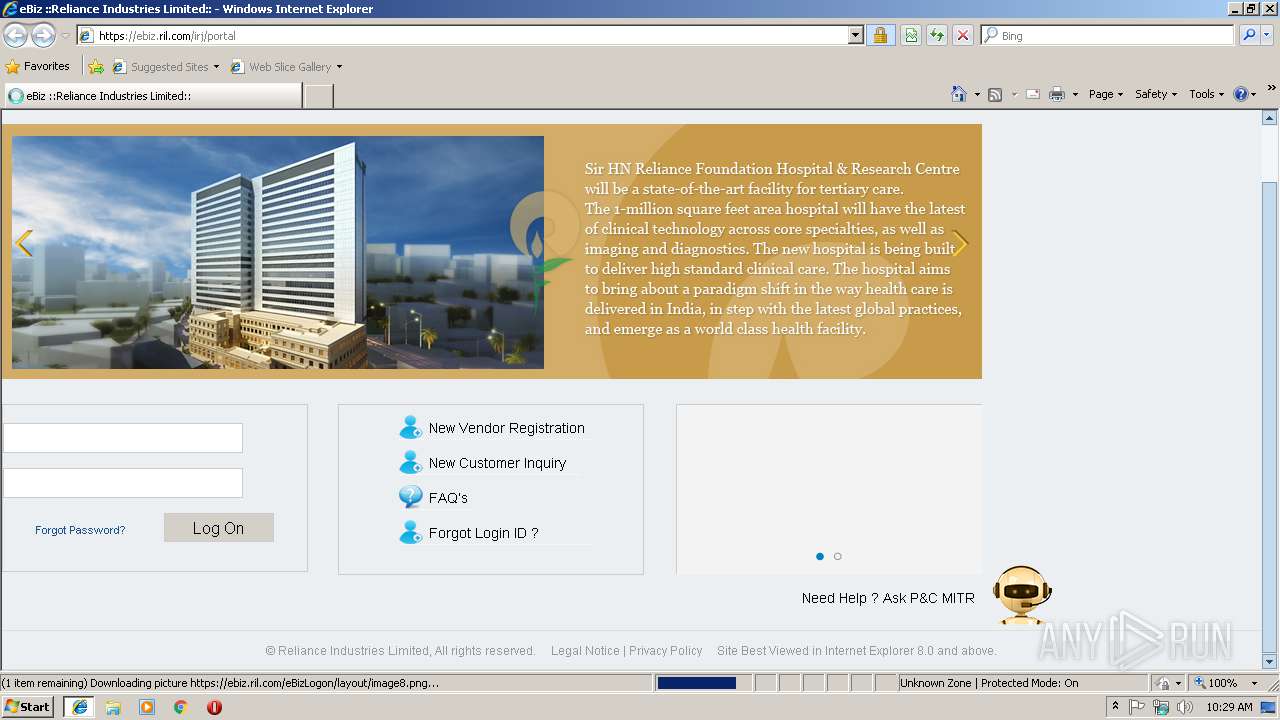The width and height of the screenshot is (1280, 720).
Task: Click Internet Explorer icon in taskbar
Action: tap(79, 707)
